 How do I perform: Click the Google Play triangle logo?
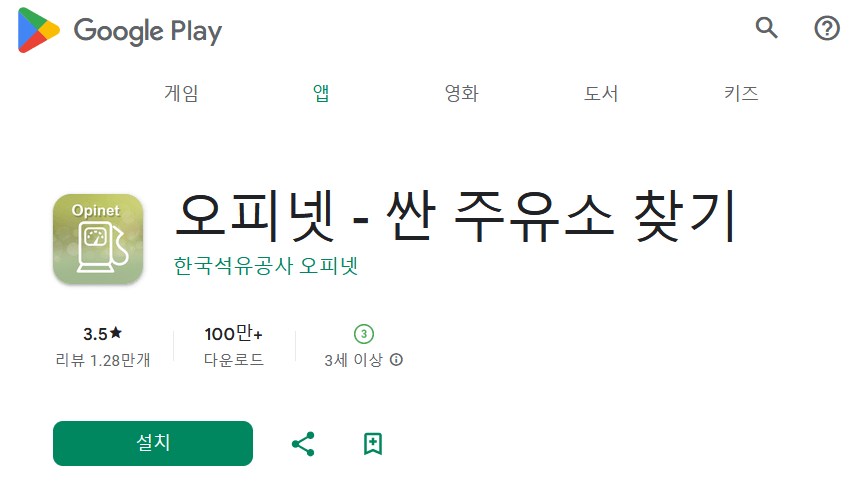click(x=38, y=30)
